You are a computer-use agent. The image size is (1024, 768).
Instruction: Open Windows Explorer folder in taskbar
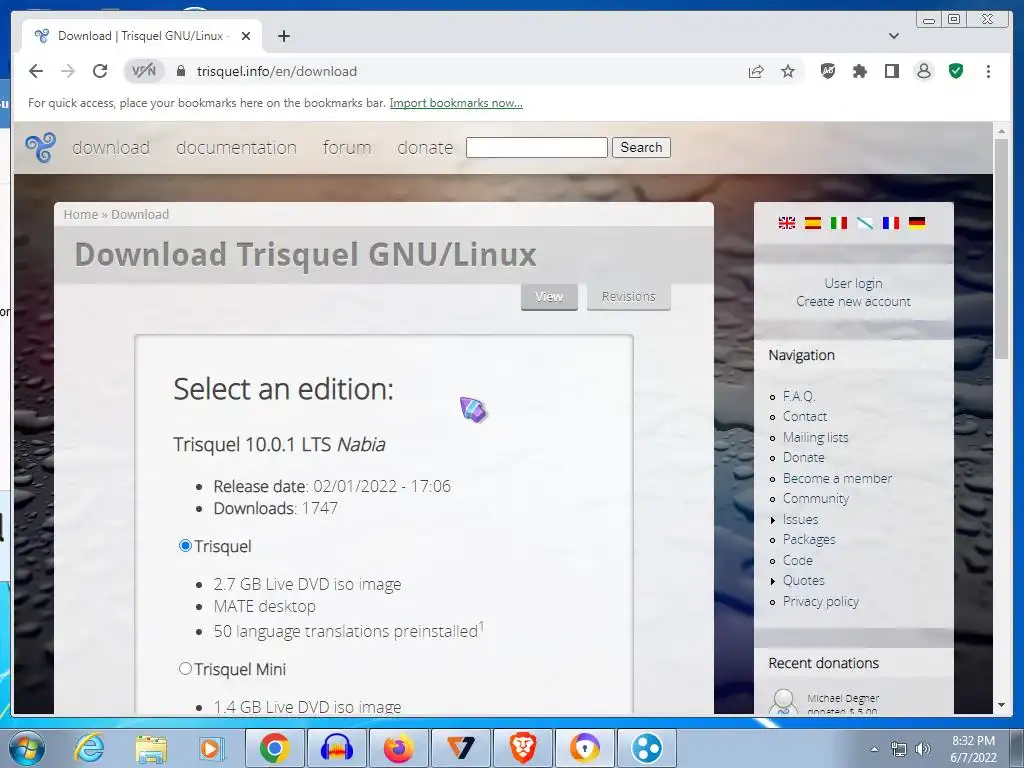(151, 748)
